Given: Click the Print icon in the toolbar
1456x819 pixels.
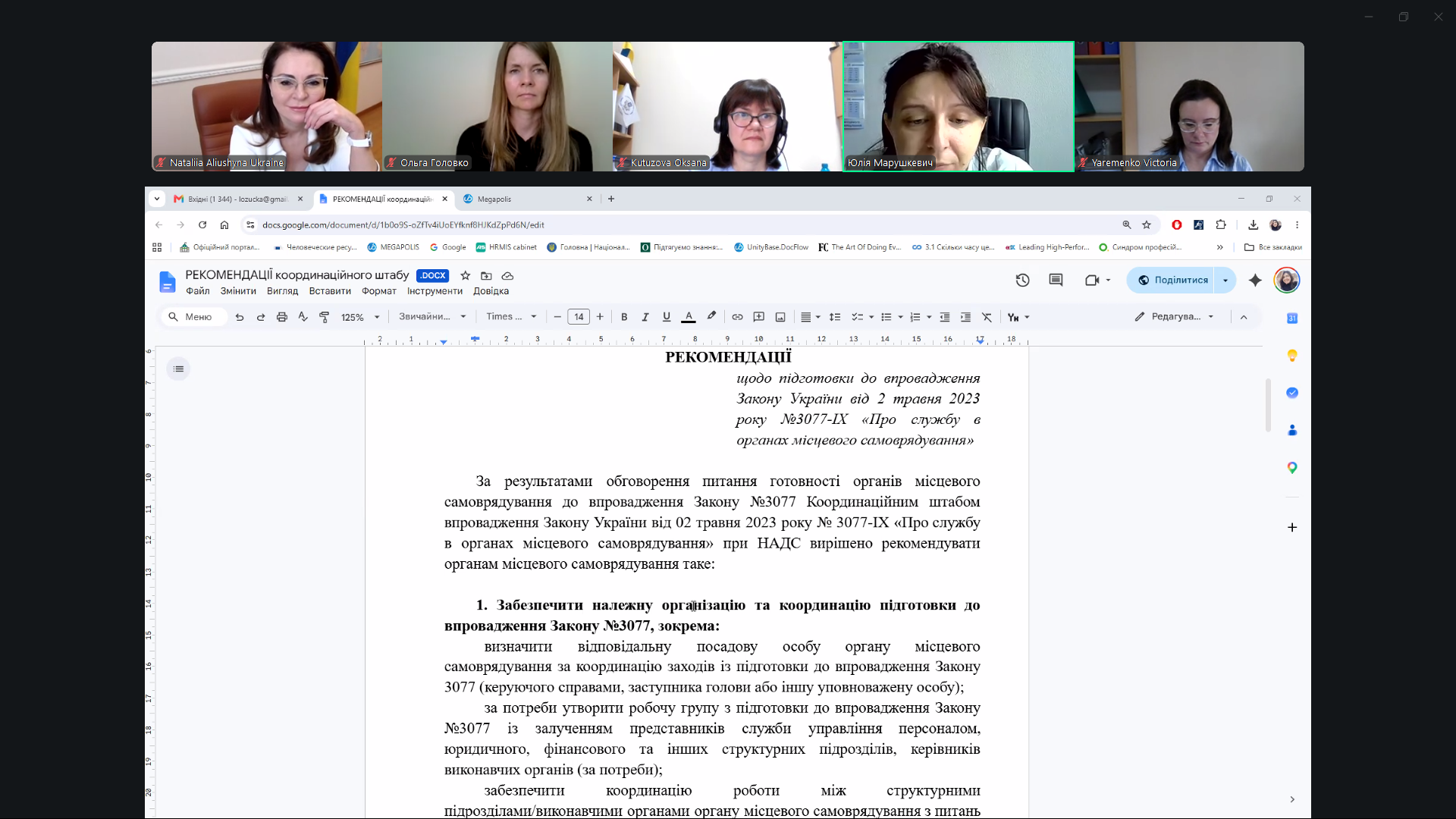Looking at the screenshot, I should pyautogui.click(x=282, y=317).
